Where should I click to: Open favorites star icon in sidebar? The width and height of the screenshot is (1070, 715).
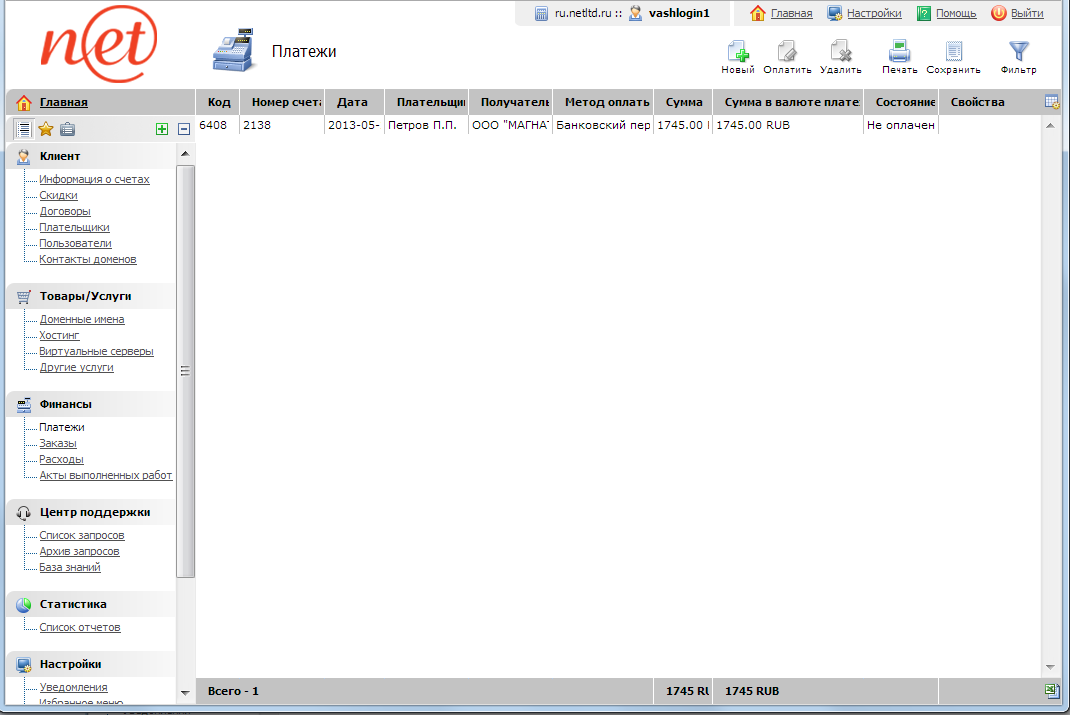45,128
